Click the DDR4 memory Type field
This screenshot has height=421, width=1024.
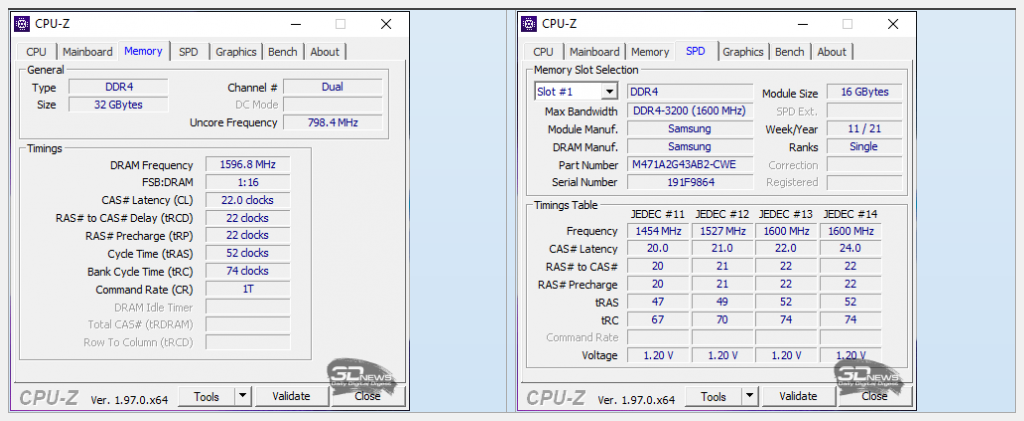[x=119, y=87]
